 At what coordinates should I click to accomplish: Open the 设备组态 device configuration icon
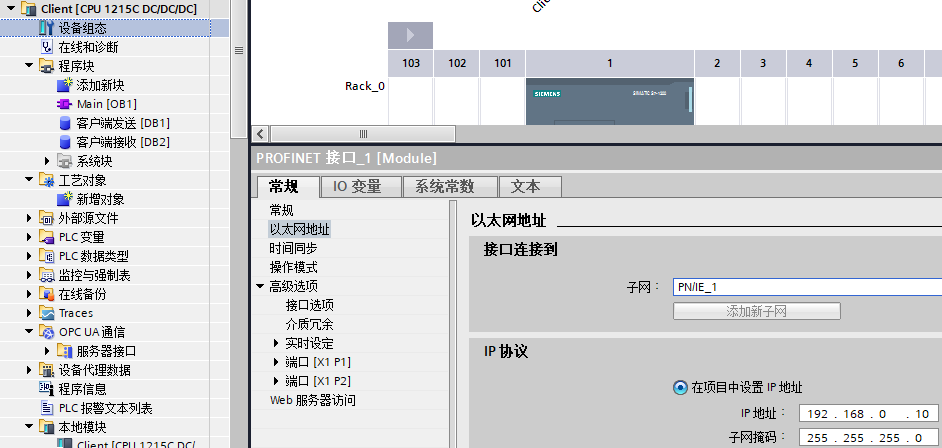tap(47, 28)
